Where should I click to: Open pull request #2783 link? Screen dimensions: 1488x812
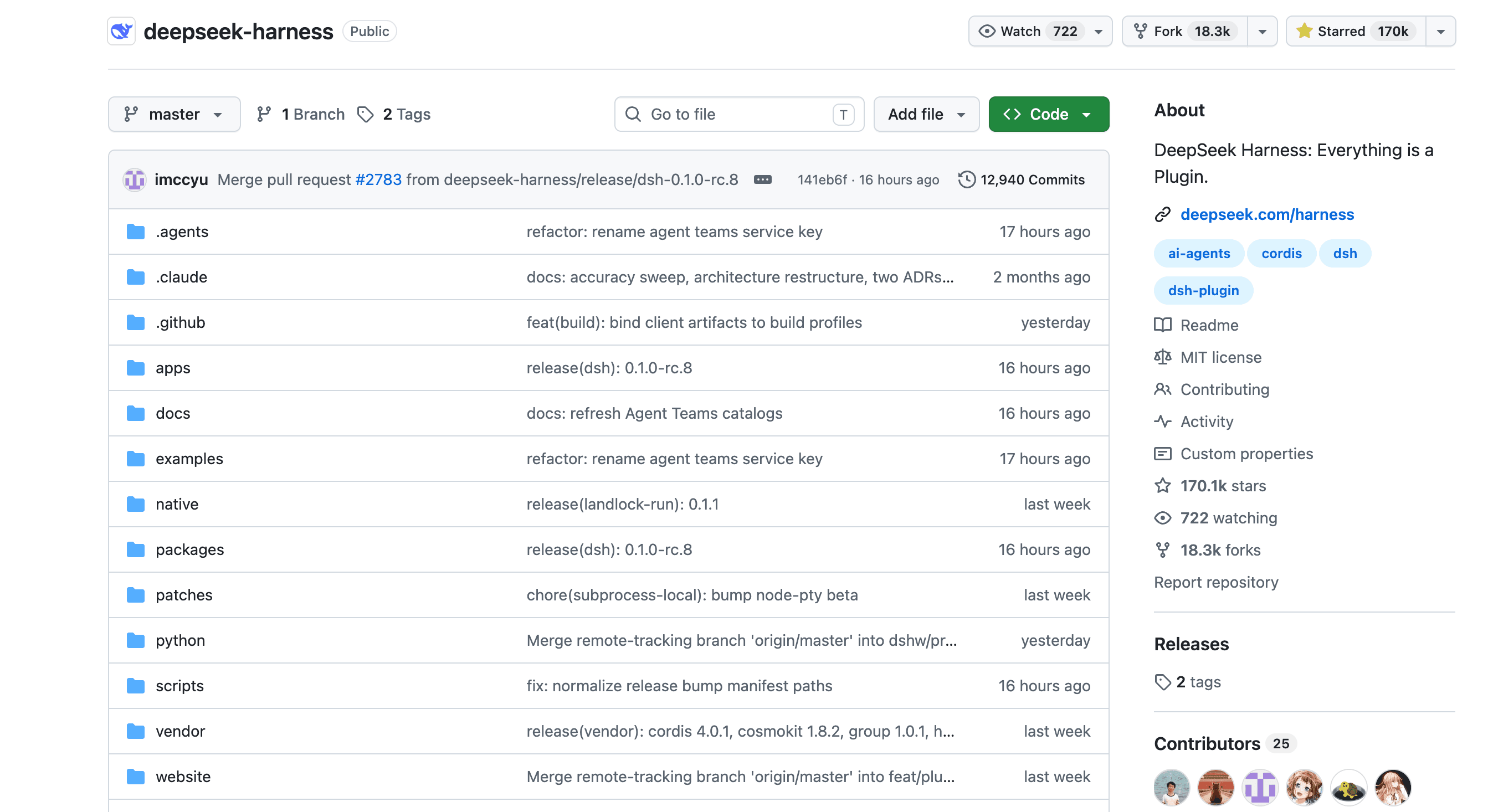pos(378,179)
